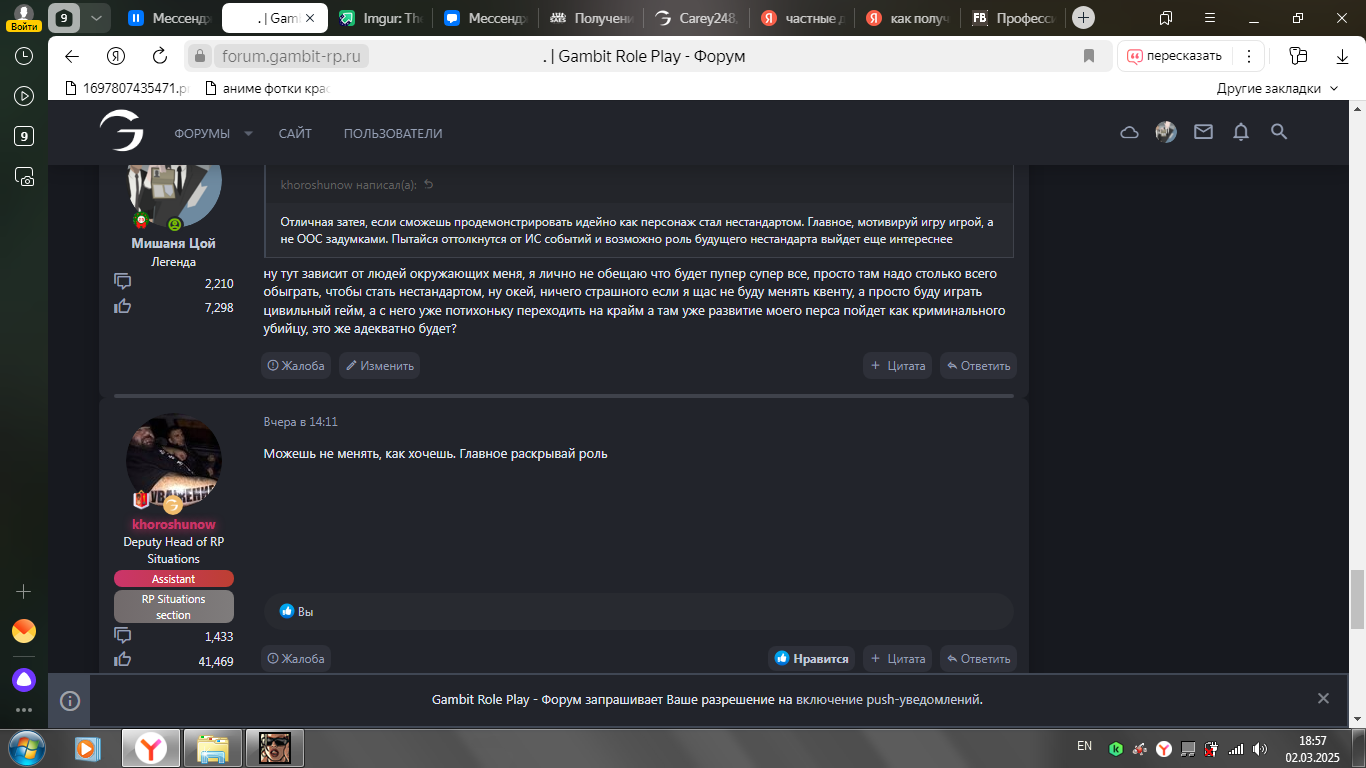Expand the Другие закладки bookmarks folder
This screenshot has height=768, width=1366.
(x=1277, y=88)
